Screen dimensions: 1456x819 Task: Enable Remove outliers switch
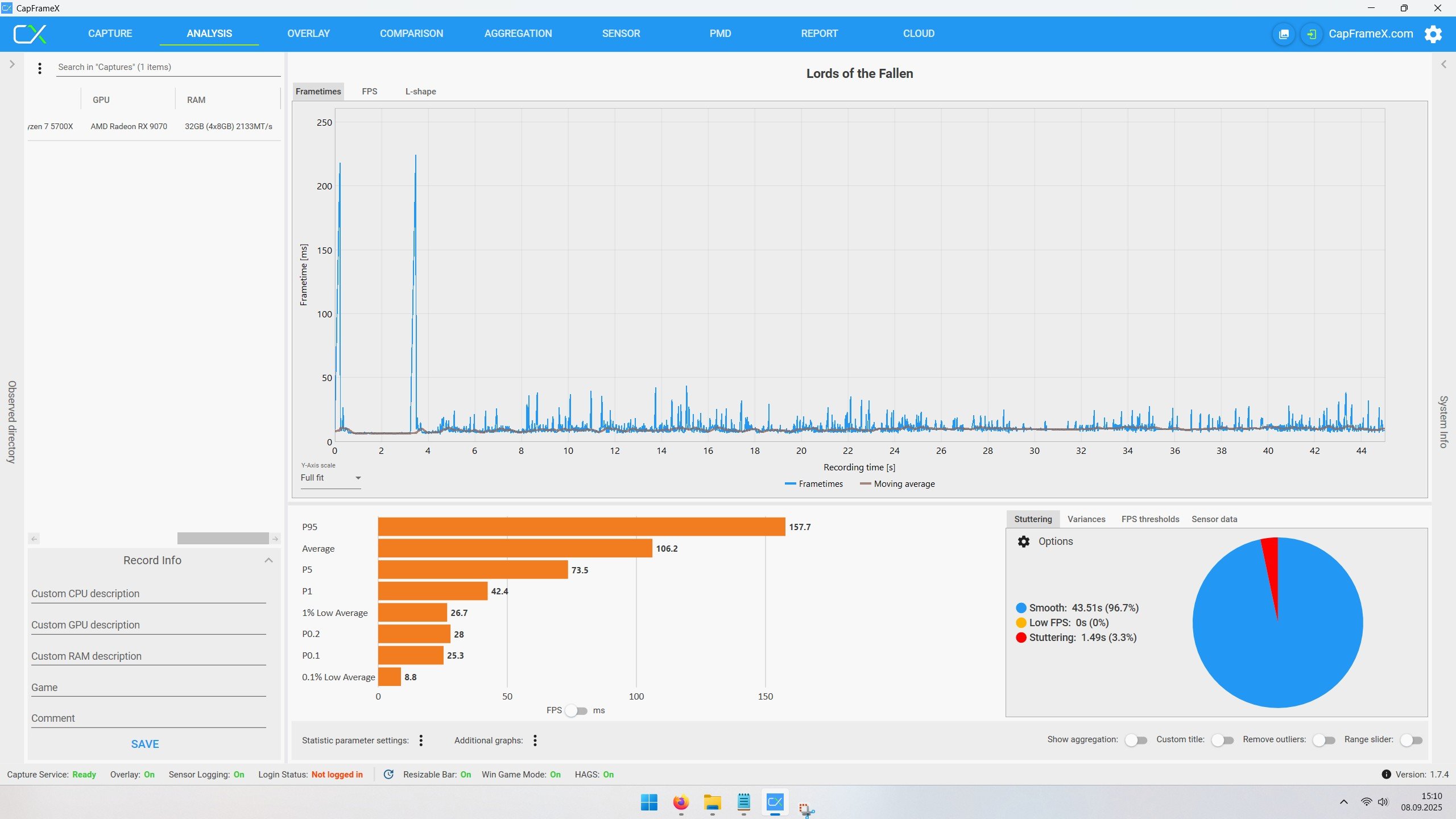[x=1323, y=740]
